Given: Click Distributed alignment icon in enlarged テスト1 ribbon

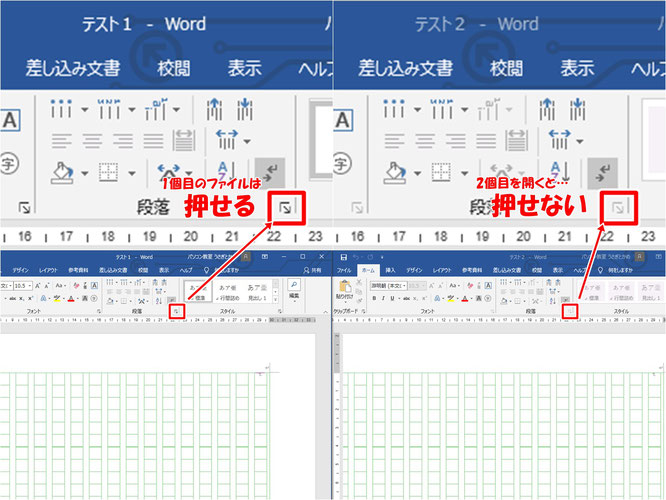Looking at the screenshot, I should (x=184, y=140).
